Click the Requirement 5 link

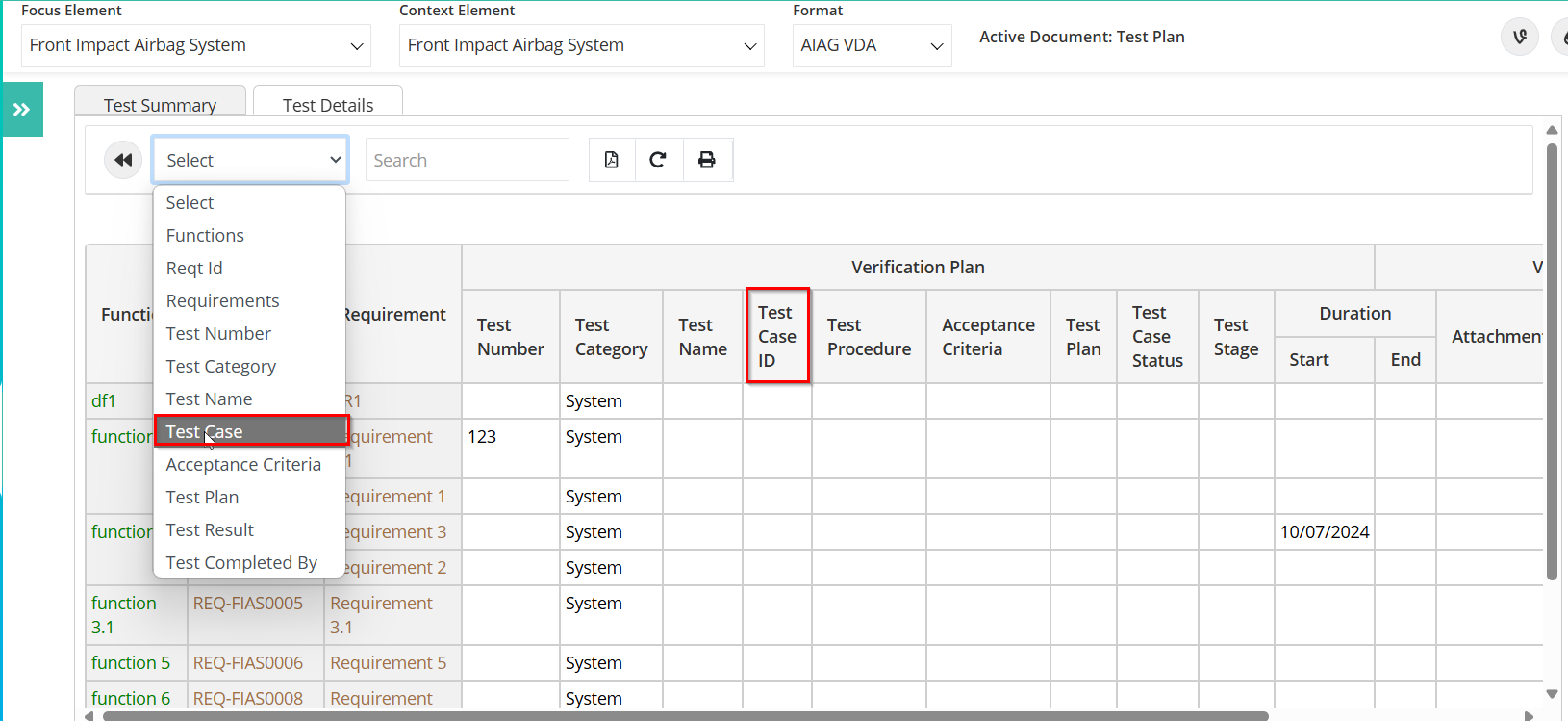coord(389,663)
